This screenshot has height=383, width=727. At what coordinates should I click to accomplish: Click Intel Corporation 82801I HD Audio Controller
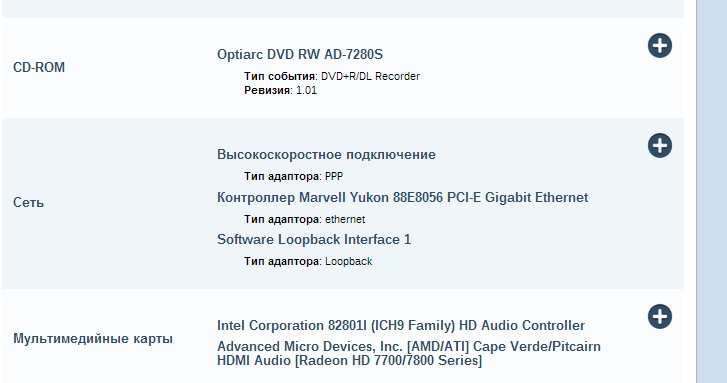[x=401, y=326]
